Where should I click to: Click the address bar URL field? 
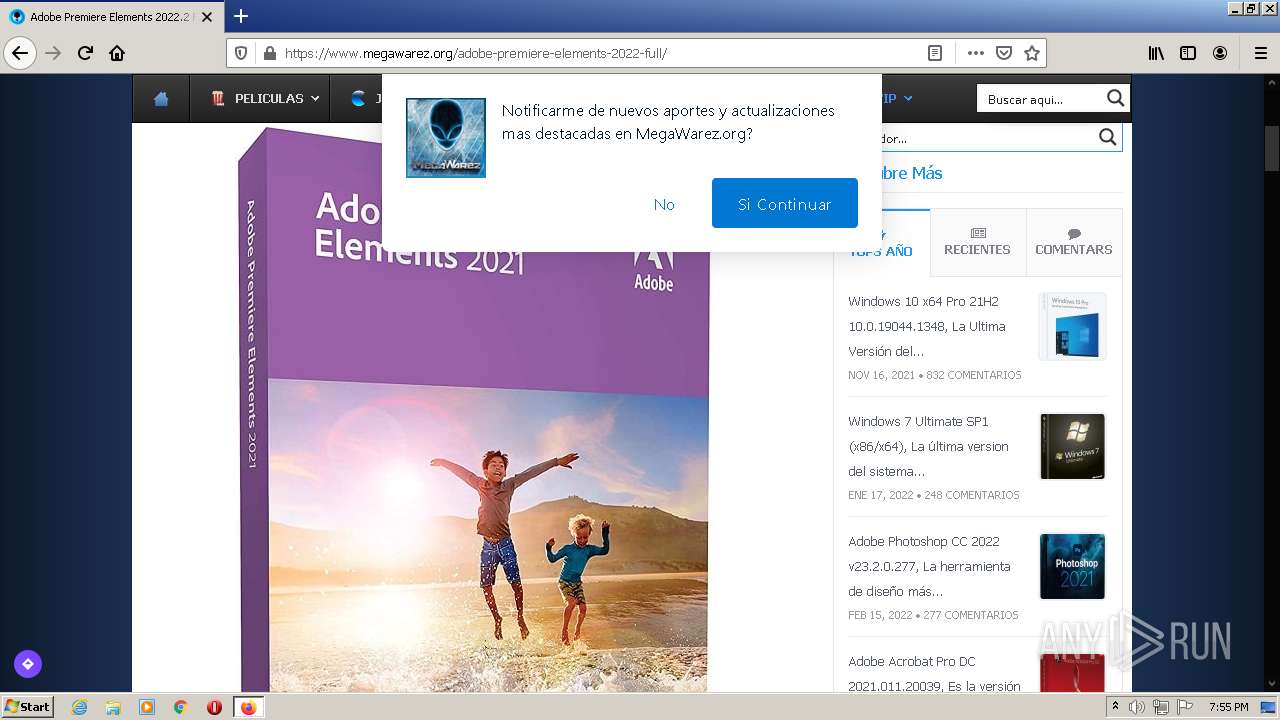[600, 53]
